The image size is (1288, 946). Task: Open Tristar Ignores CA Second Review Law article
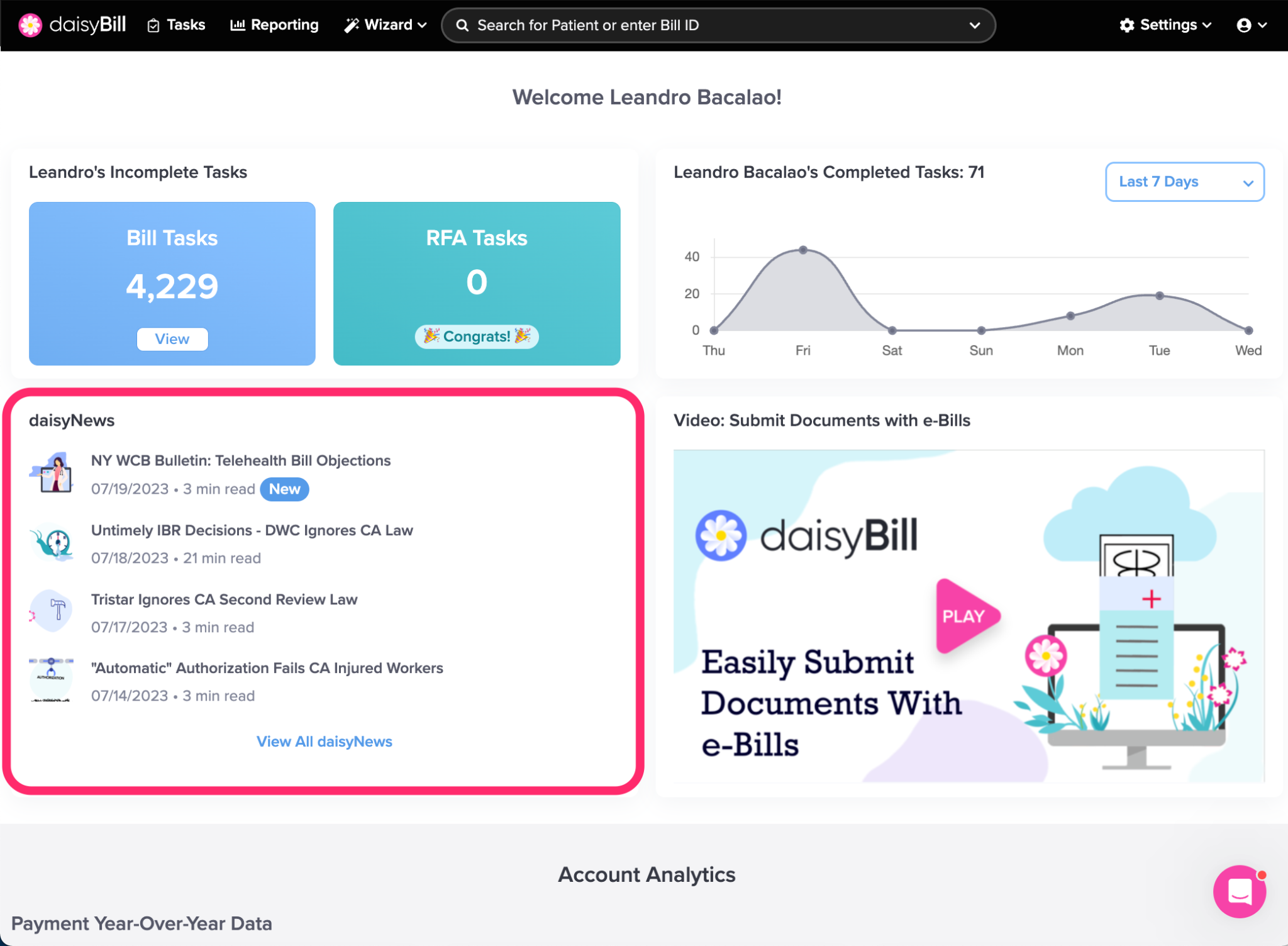[x=224, y=599]
